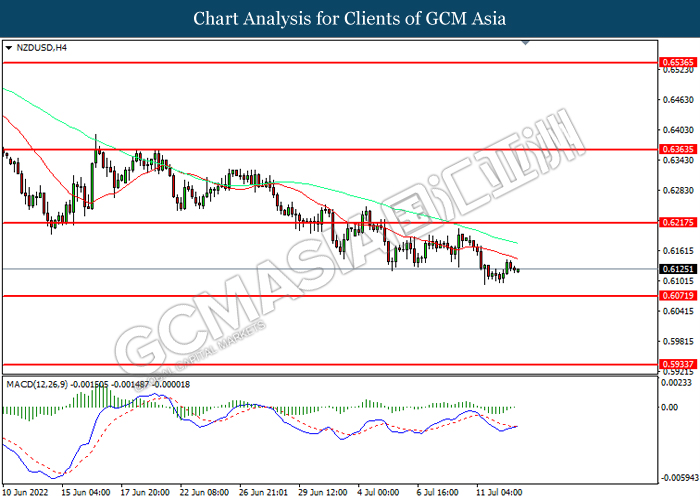Screen dimensions: 700x500
Task: Click the 0.60415 price axis value
Action: 678,311
